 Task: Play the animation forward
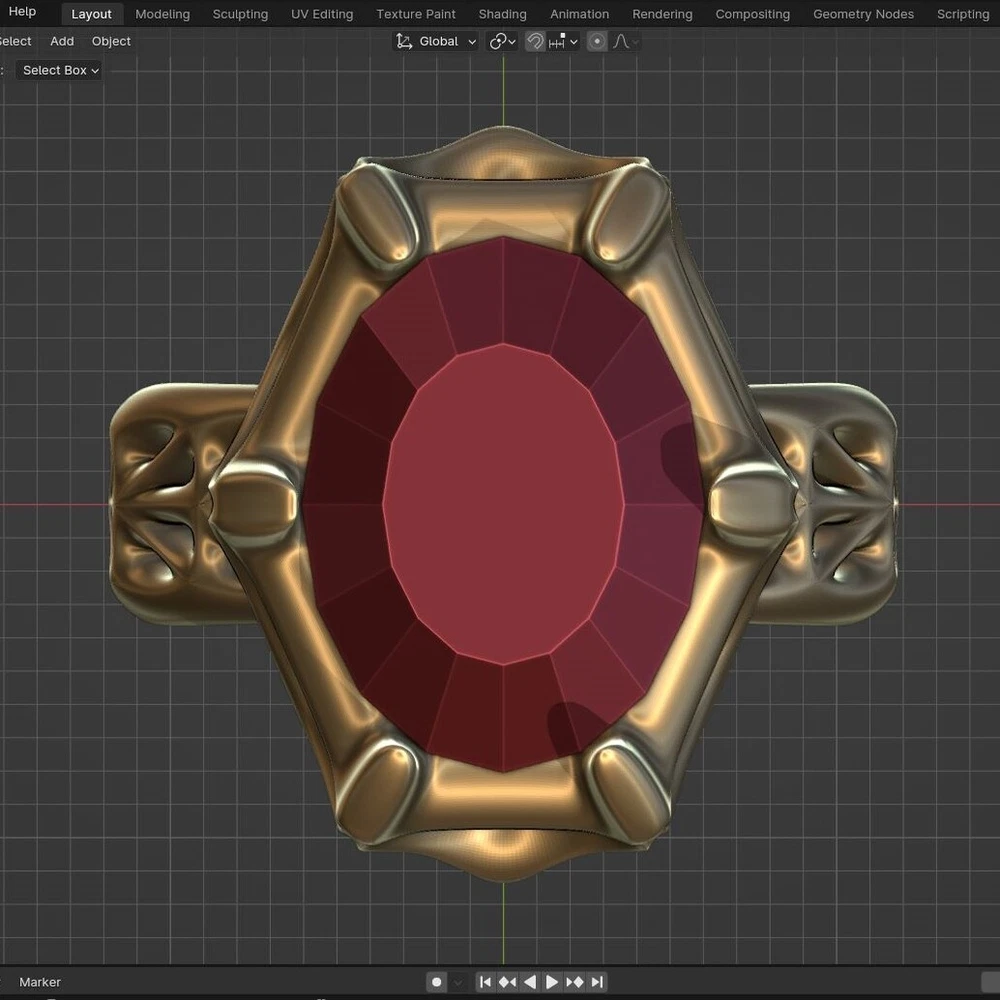click(x=552, y=982)
